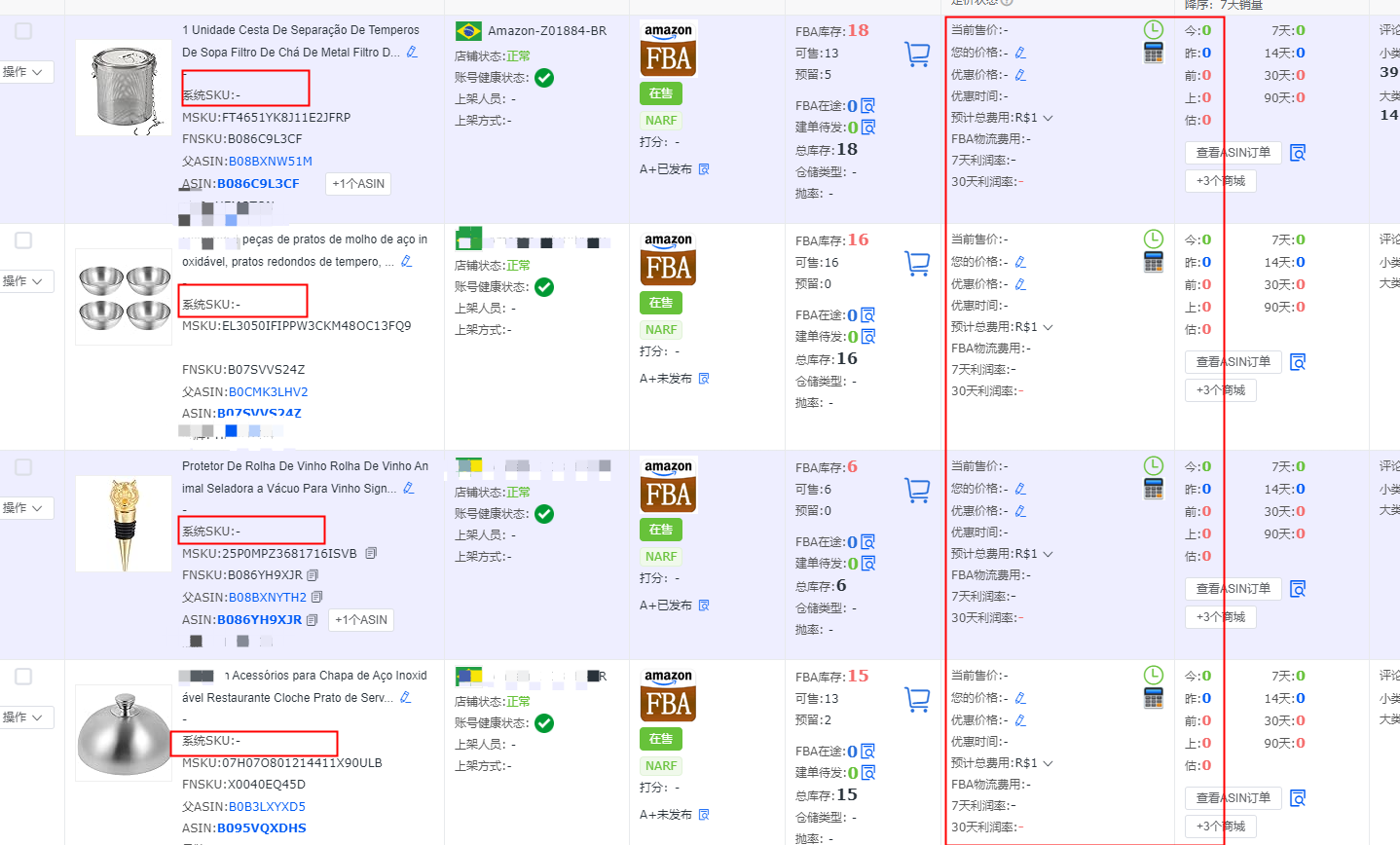Copy MSKU 25P0MPZ3681716ISVB
Screen dimensions: 1400x845
(x=371, y=553)
